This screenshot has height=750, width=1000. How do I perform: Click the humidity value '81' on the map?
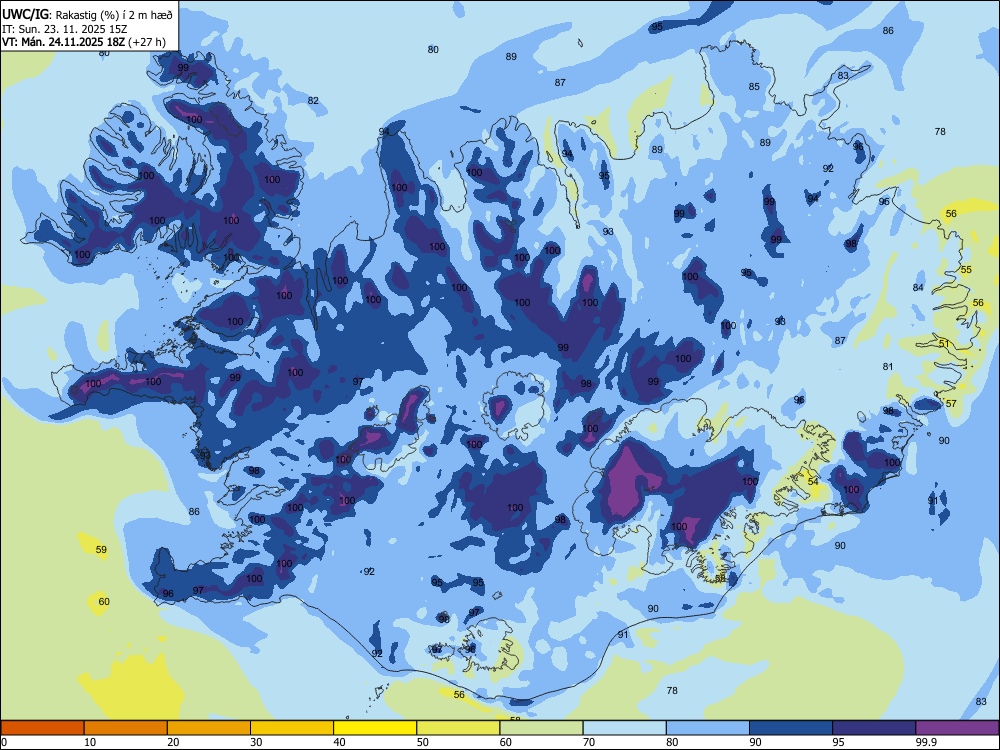tap(888, 367)
